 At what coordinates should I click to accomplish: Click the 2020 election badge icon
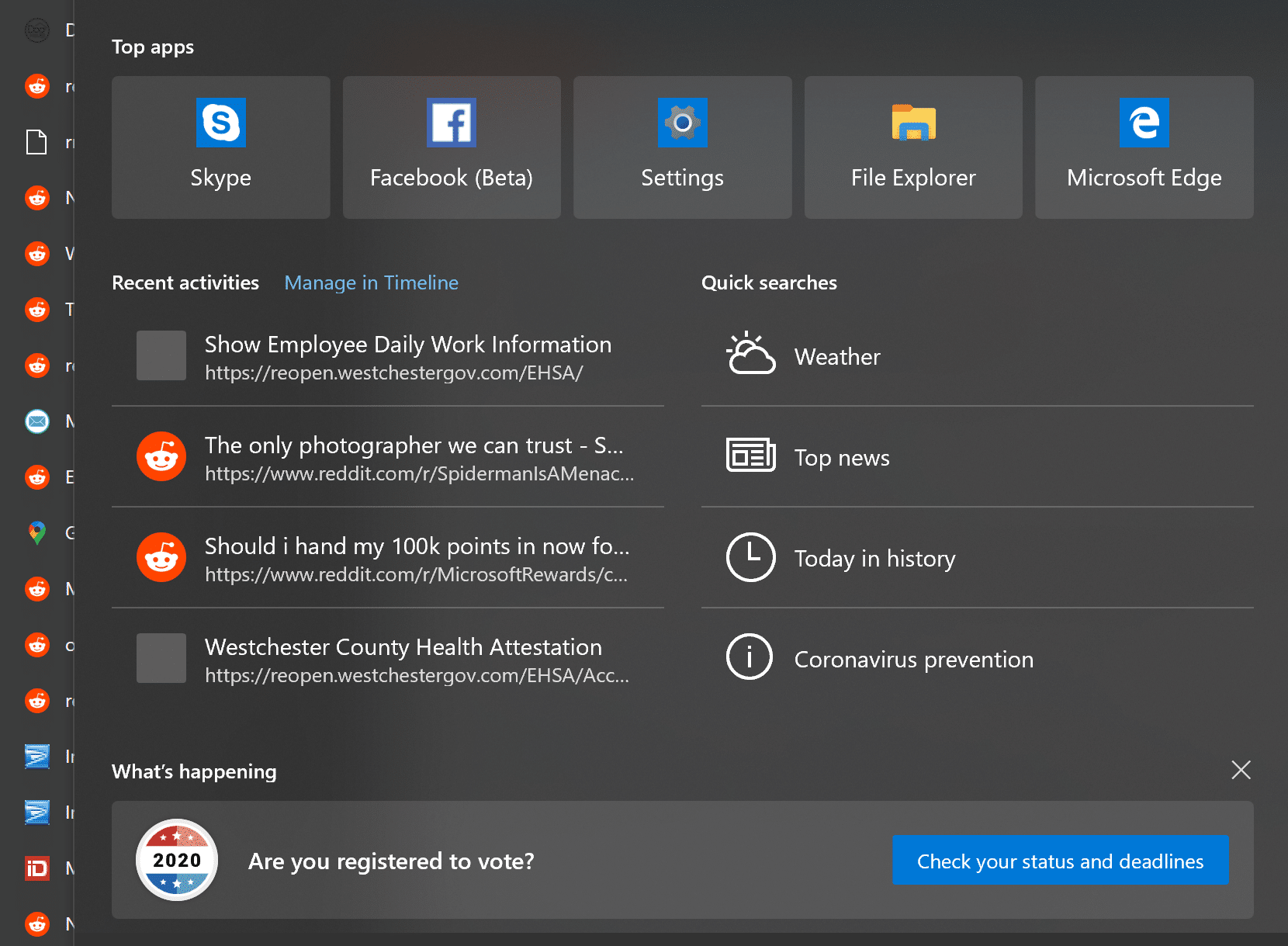click(177, 860)
